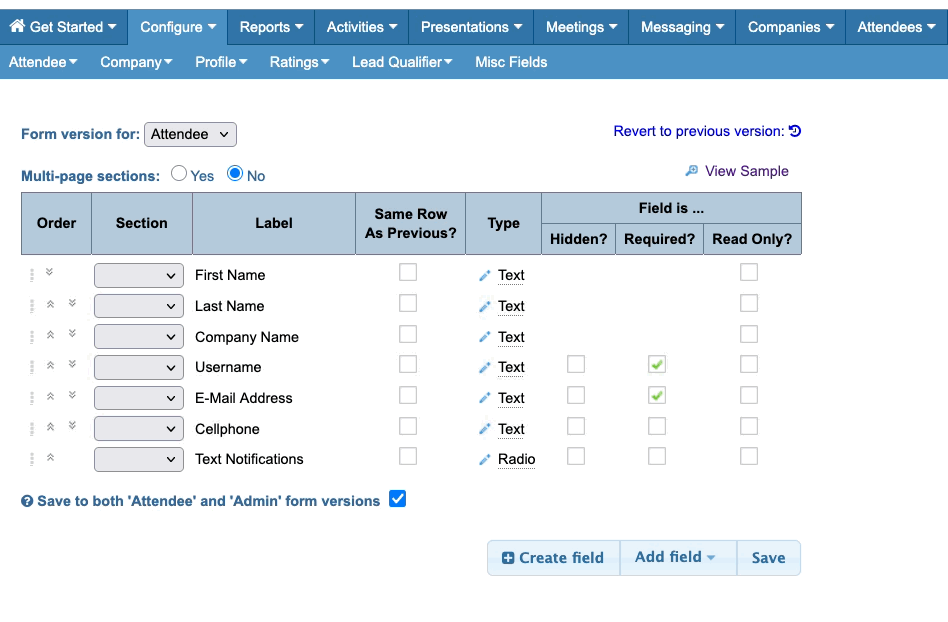The width and height of the screenshot is (948, 622).
Task: Uncheck Required for E-Mail Address
Action: click(x=656, y=396)
